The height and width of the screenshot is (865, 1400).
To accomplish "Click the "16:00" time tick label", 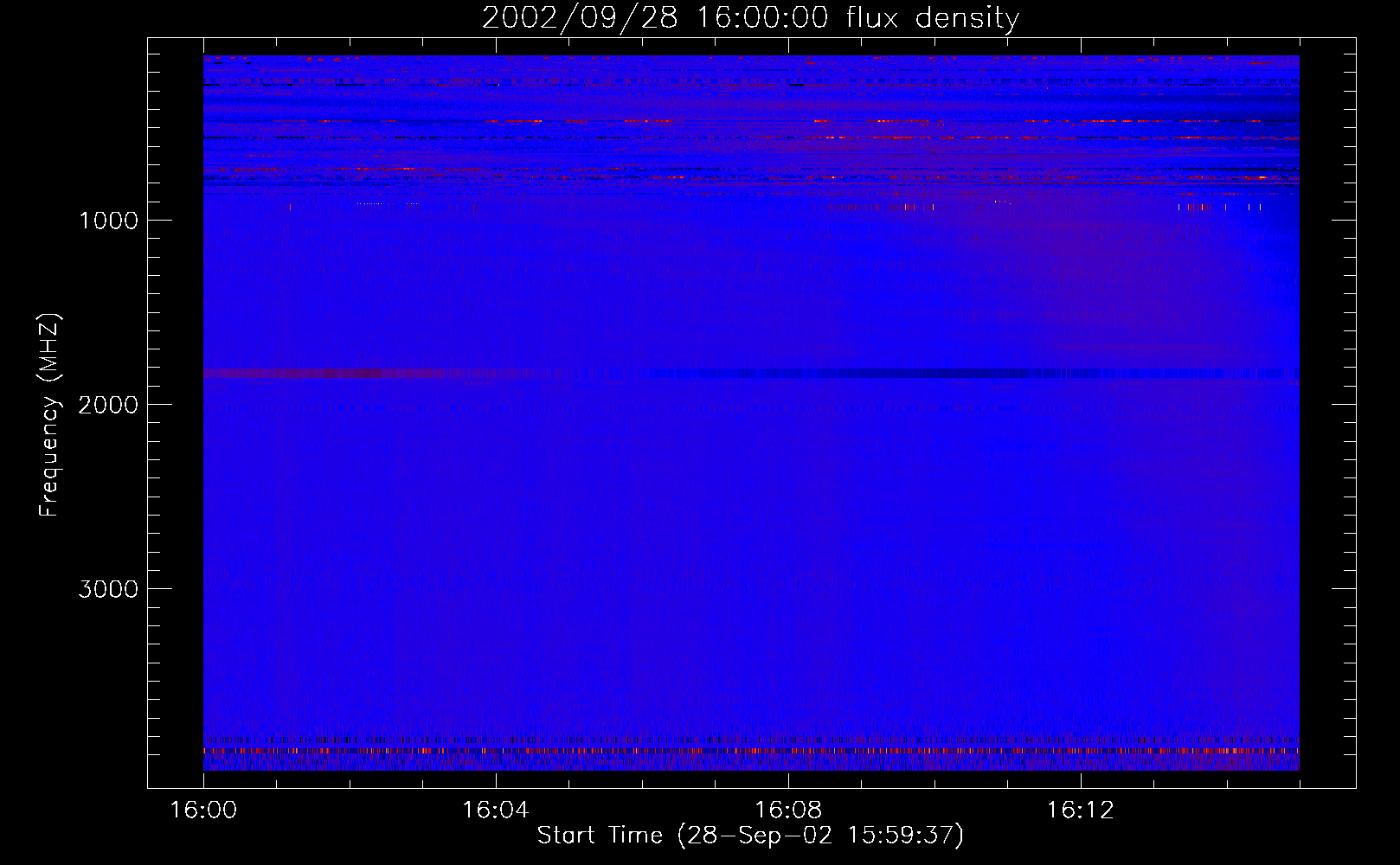I will [x=203, y=811].
